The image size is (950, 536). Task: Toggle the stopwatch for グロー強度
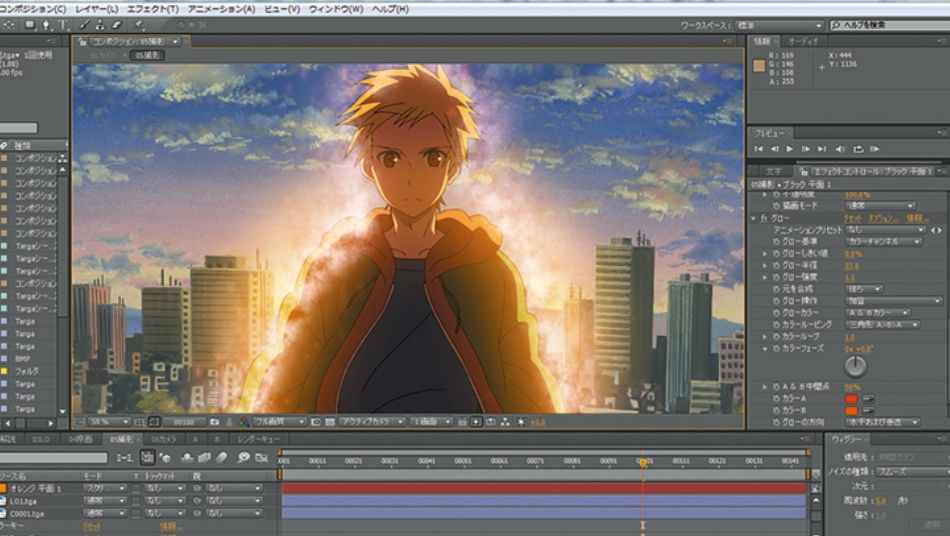tap(776, 277)
